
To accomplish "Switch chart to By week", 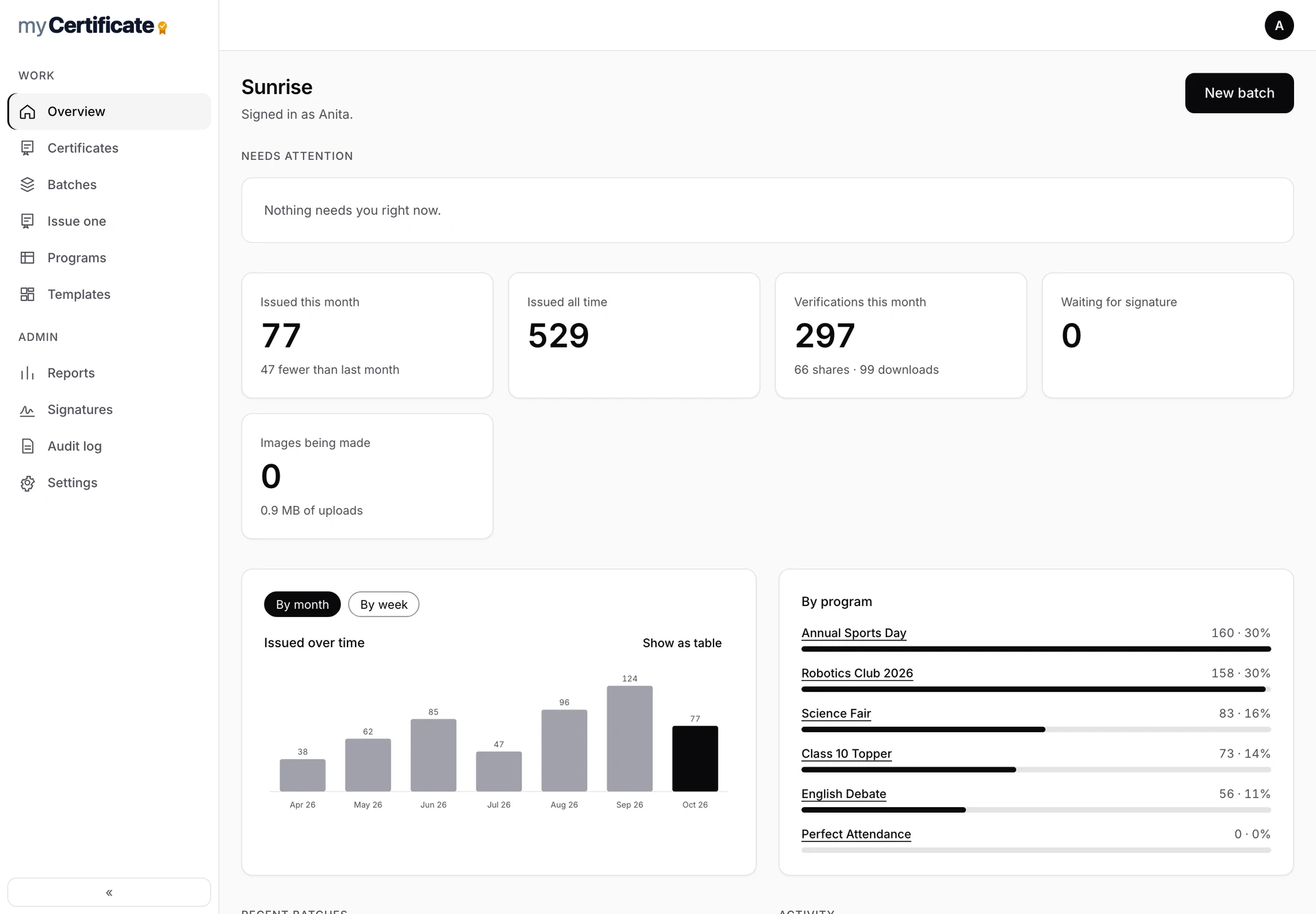I will pos(384,604).
